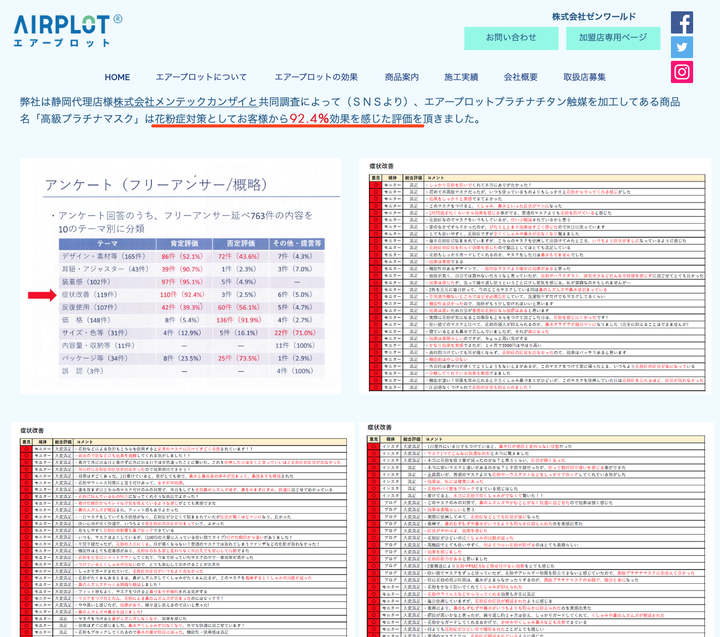The image size is (720, 637).
Task: Click the red 92.4% text
Action: (309, 118)
